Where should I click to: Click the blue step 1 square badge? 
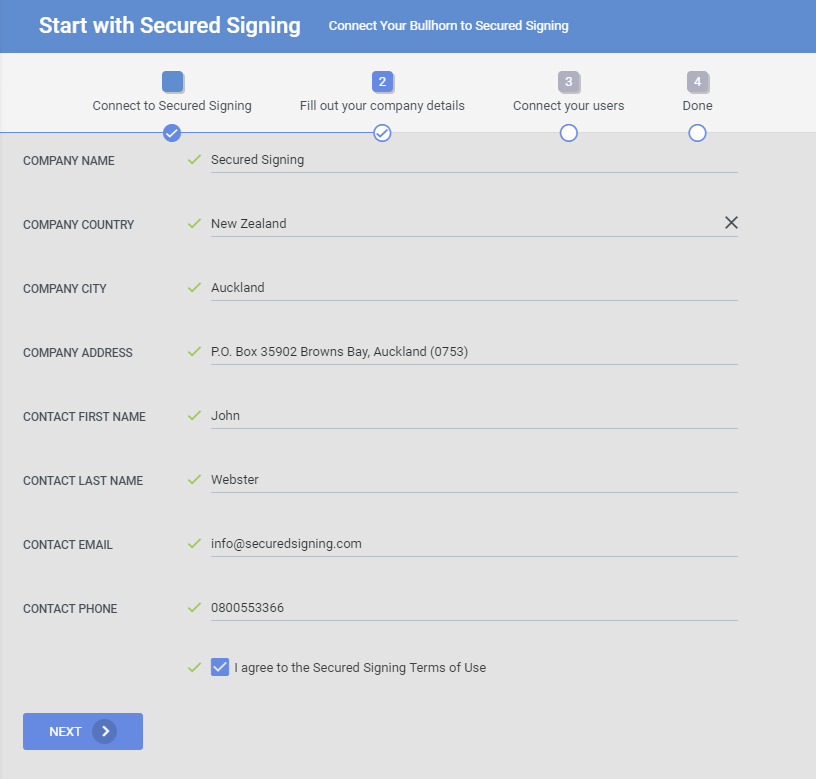pos(172,82)
